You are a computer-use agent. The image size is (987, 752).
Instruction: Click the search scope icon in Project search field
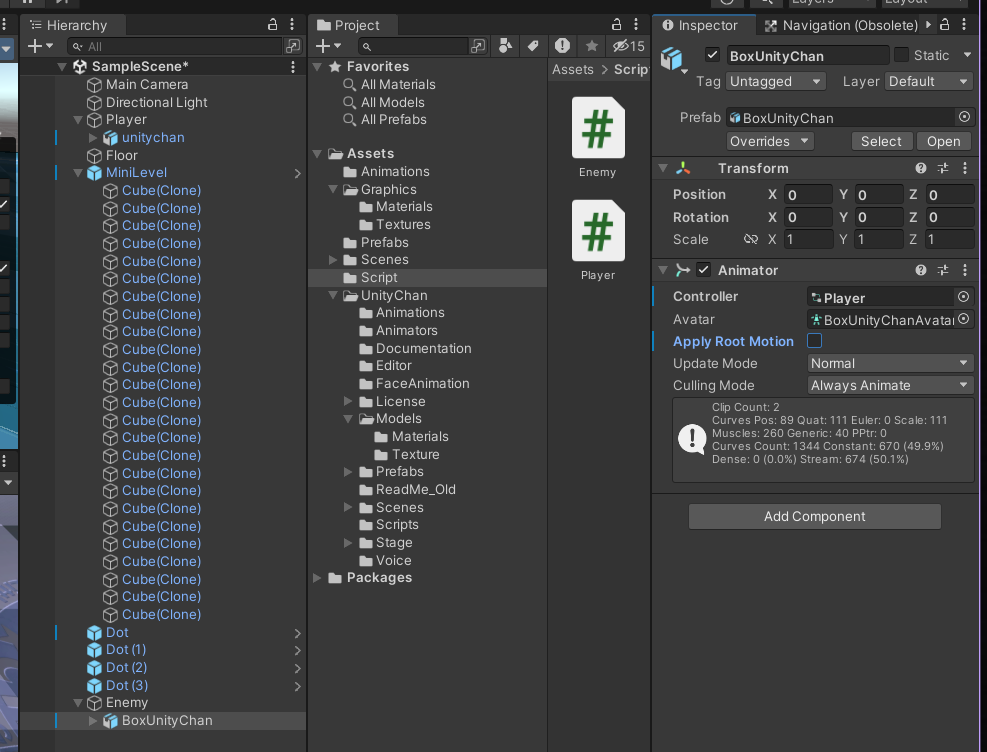pos(478,46)
